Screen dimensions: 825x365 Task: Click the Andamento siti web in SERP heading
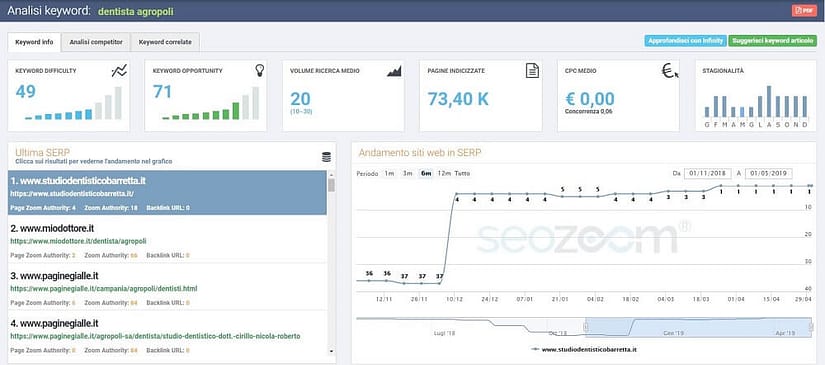tap(419, 153)
